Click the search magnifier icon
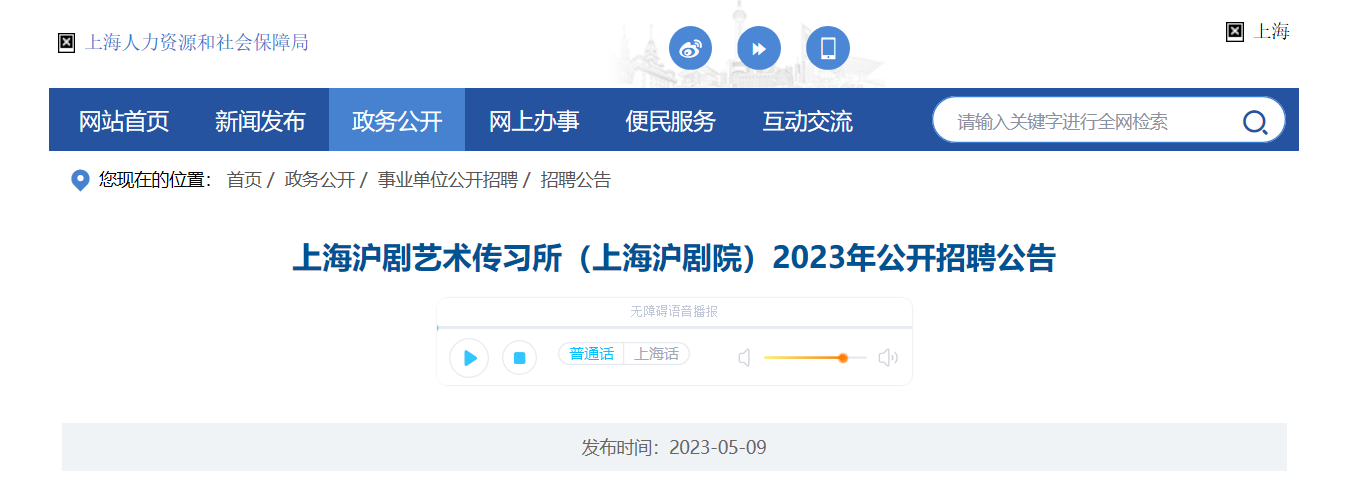Image resolution: width=1350 pixels, height=491 pixels. click(x=1254, y=122)
